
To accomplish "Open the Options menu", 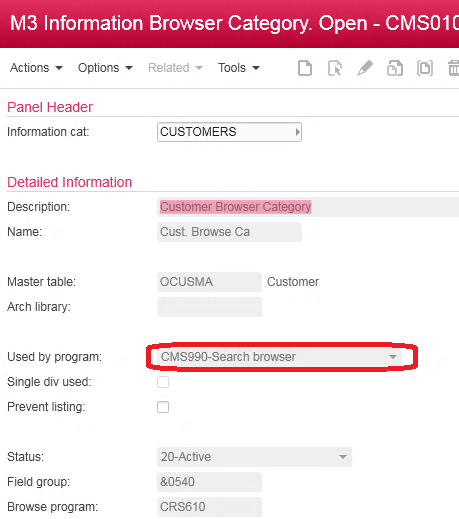I will pyautogui.click(x=105, y=68).
